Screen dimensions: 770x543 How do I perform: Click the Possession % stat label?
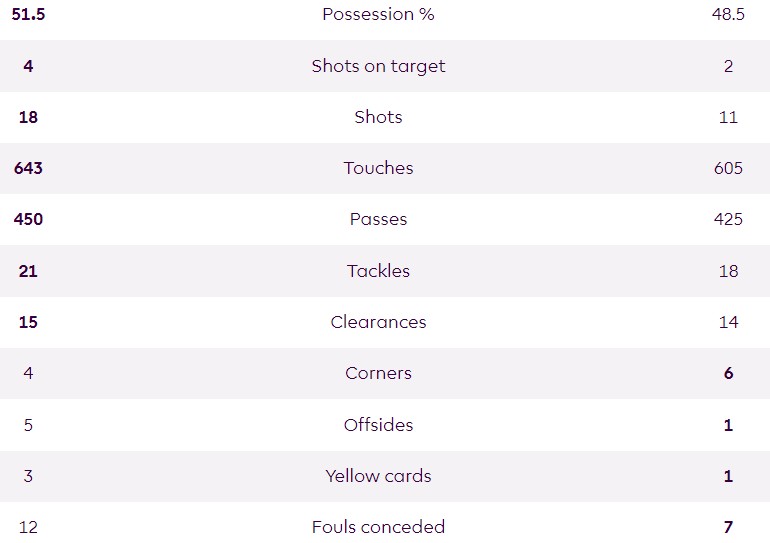tap(378, 15)
